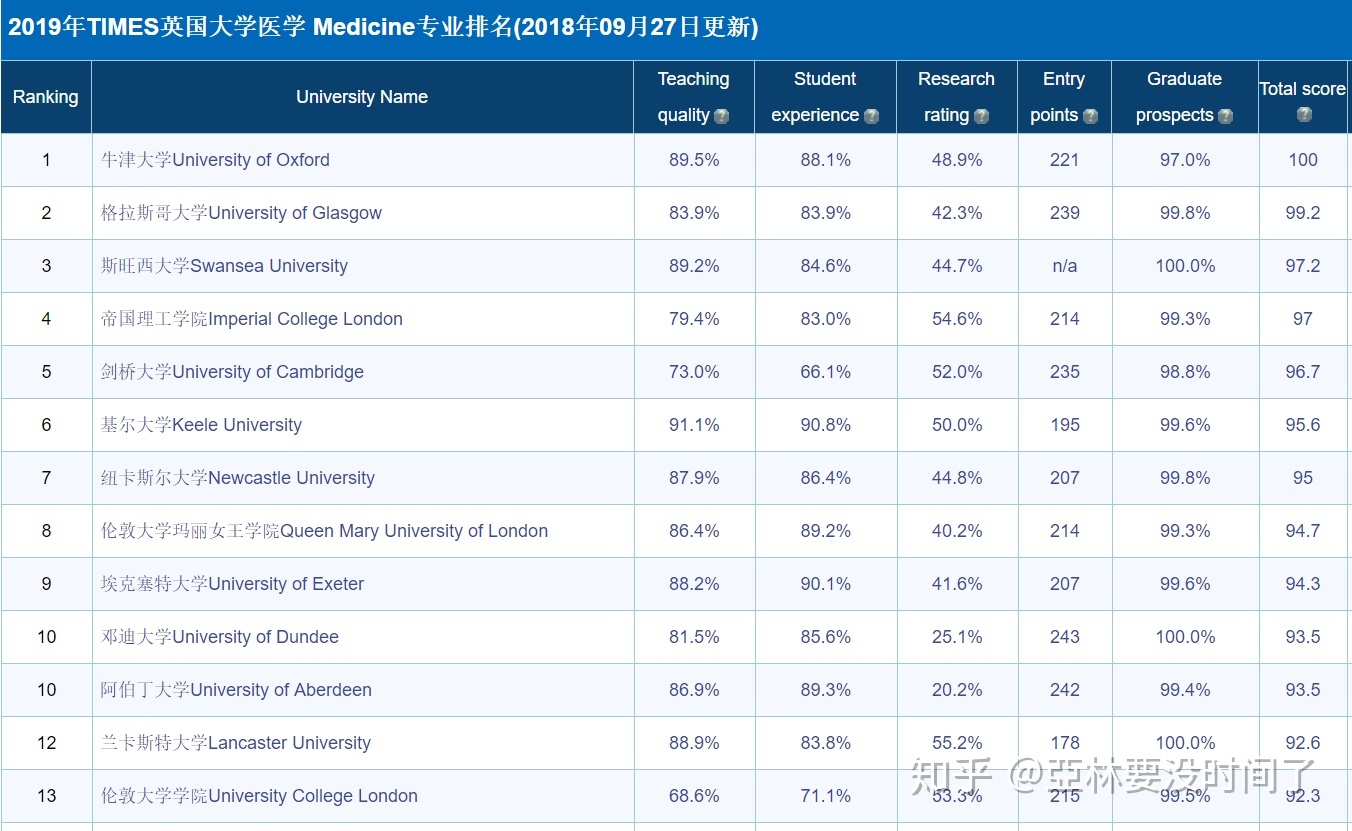The image size is (1352, 831).
Task: Select Cambridge's student experience 66.1%
Action: [826, 372]
